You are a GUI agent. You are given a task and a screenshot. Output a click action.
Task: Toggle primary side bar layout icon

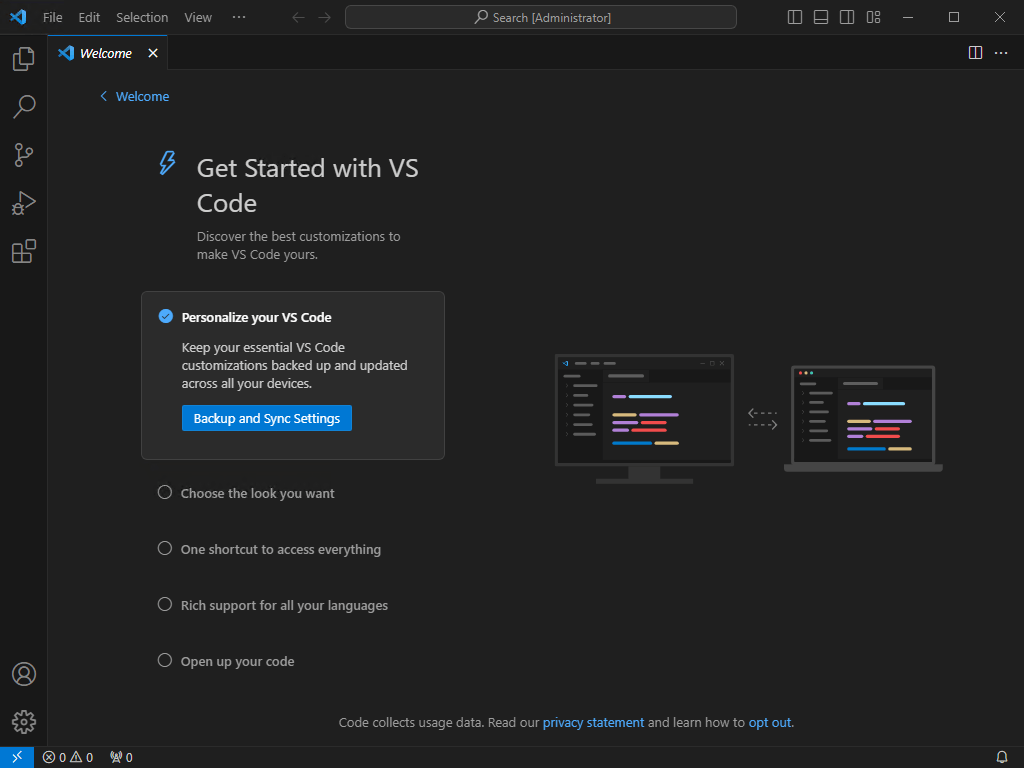(x=795, y=18)
